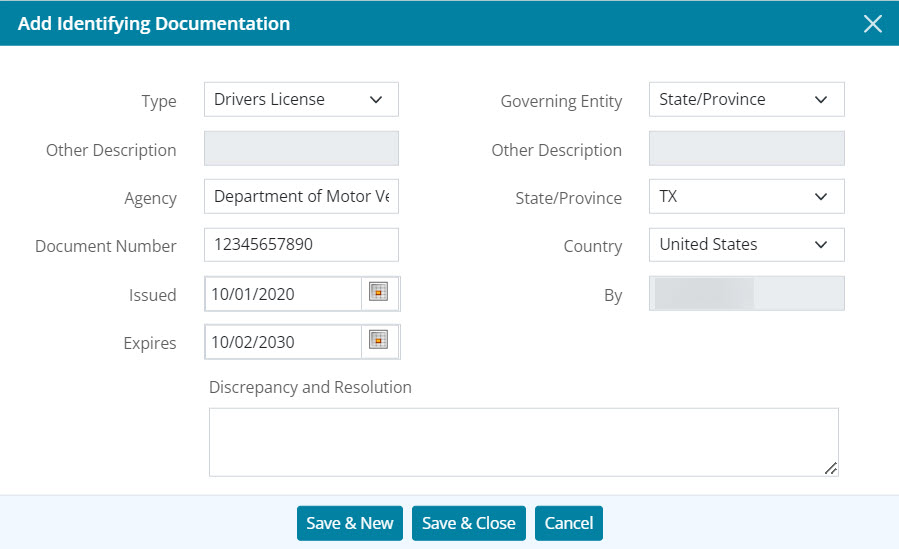899x549 pixels.
Task: Expand the Type dropdown
Action: click(x=301, y=99)
